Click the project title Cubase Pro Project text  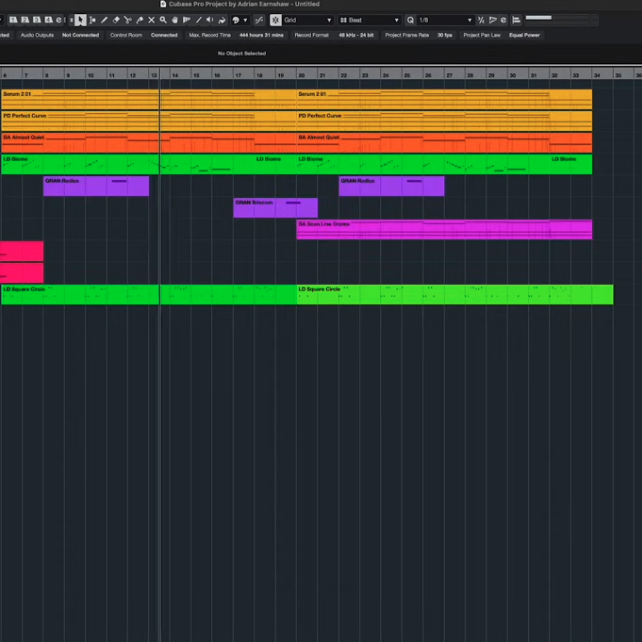coord(244,4)
